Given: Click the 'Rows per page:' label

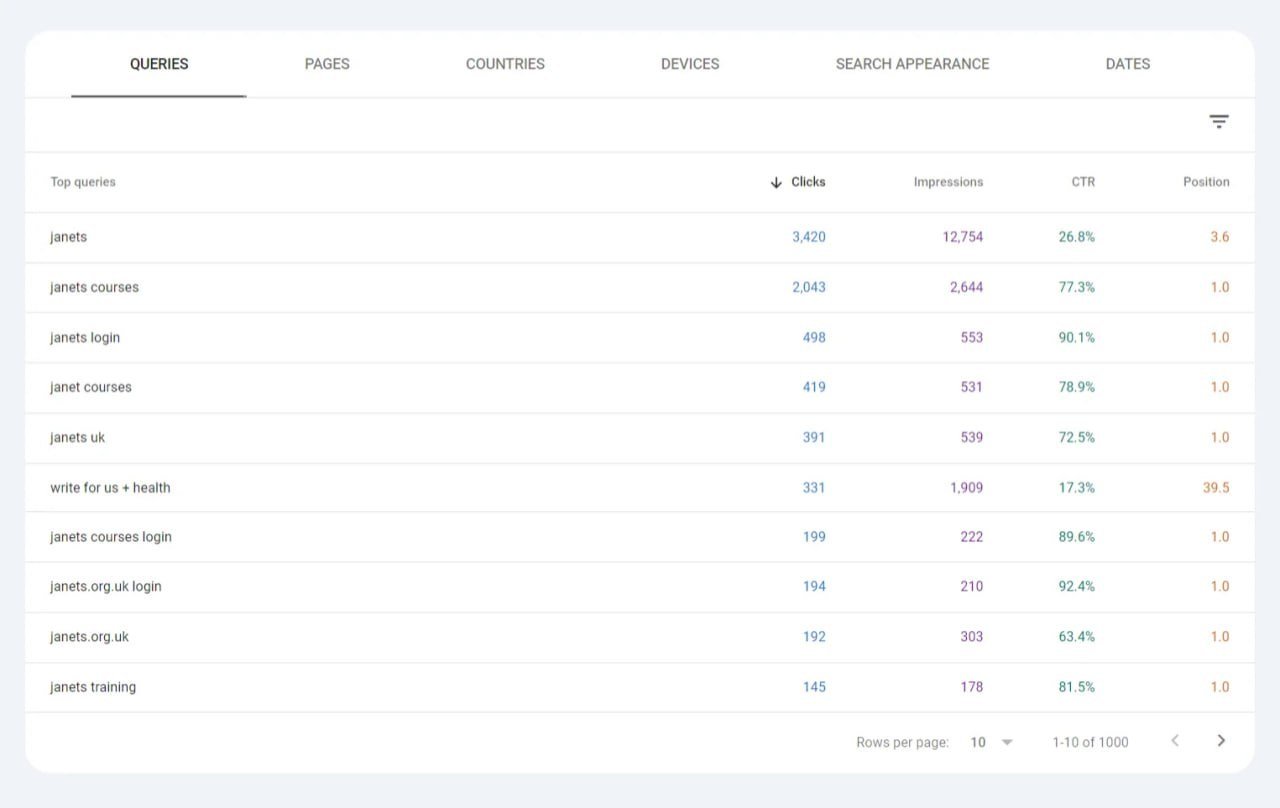Looking at the screenshot, I should pos(902,742).
